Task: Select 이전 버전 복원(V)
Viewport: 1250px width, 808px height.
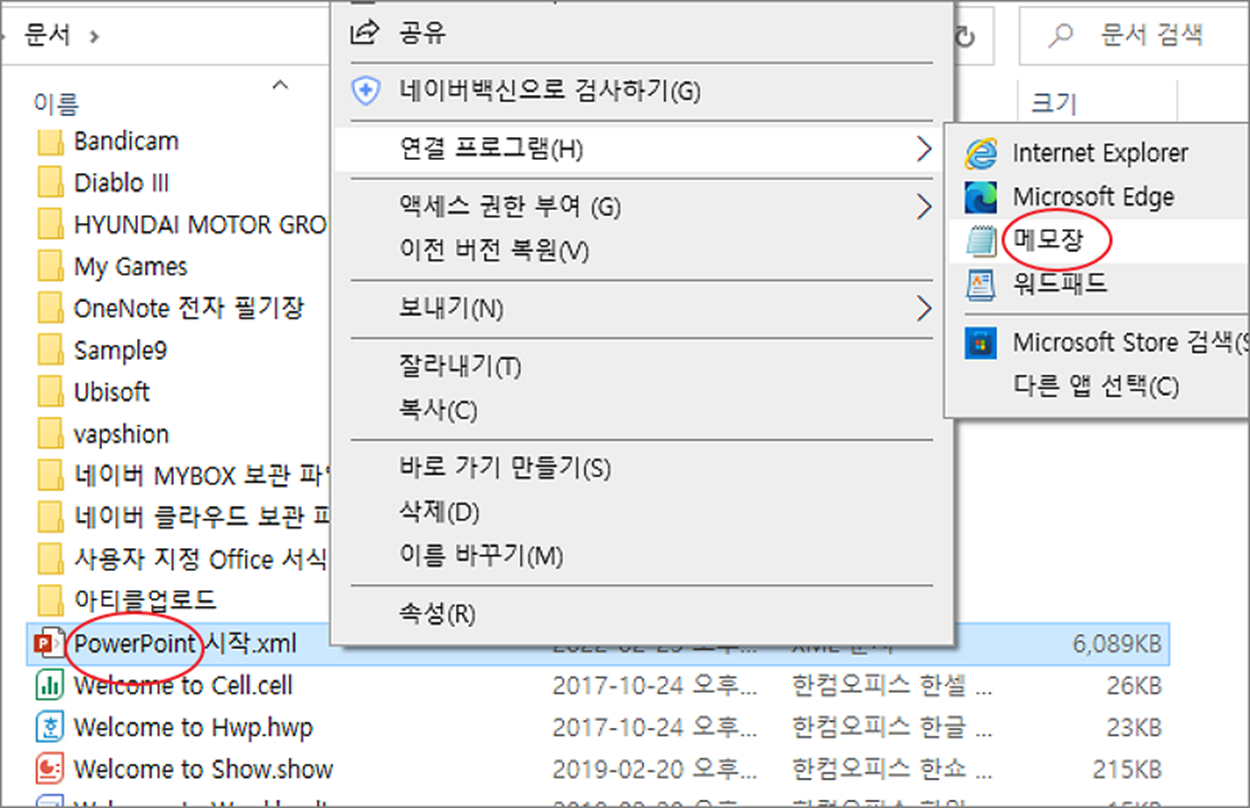Action: pos(494,250)
